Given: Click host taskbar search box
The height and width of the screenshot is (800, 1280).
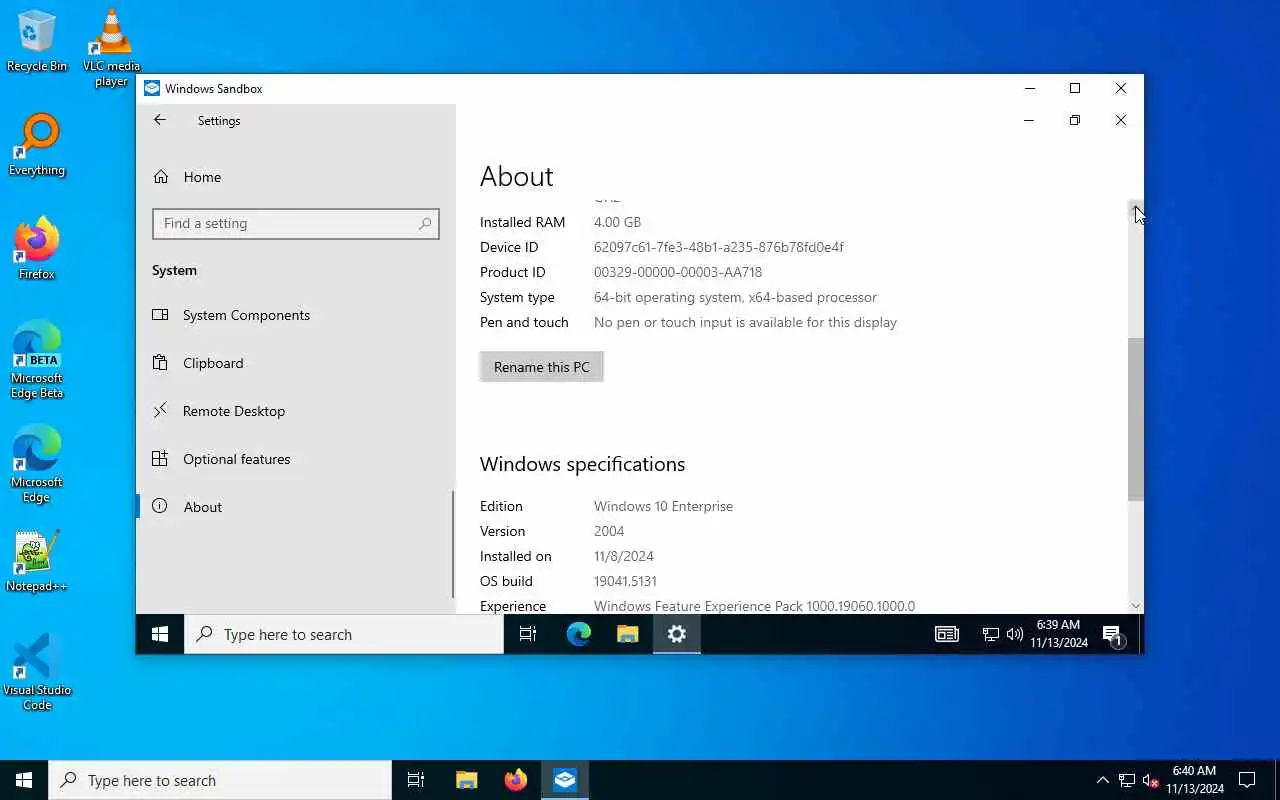Looking at the screenshot, I should [220, 780].
